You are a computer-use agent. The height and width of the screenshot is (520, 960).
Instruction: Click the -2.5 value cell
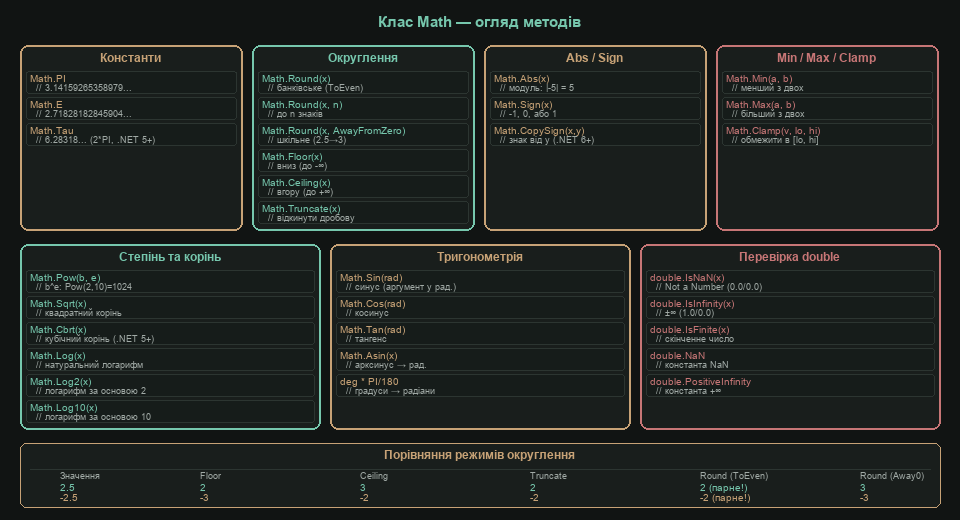pos(69,498)
